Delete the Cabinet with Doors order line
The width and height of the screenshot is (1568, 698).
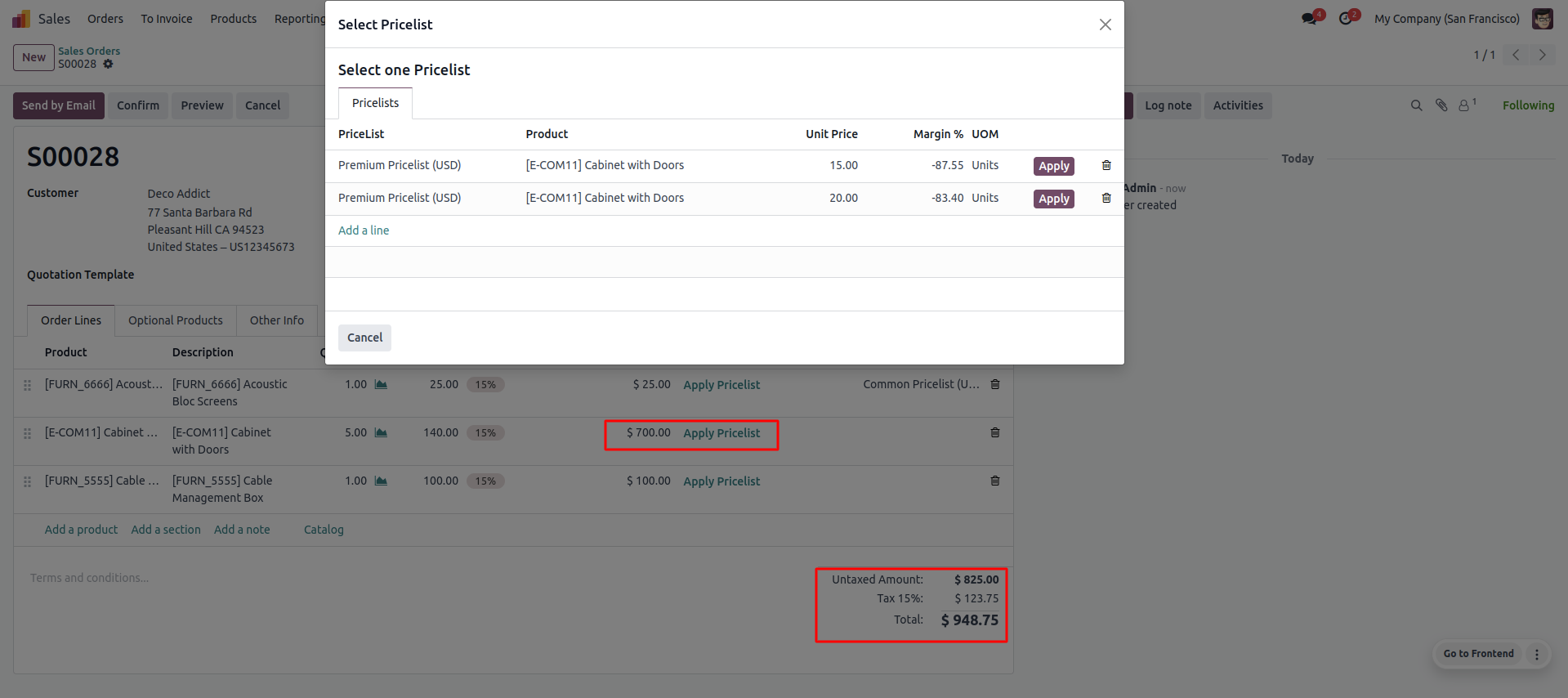pos(995,432)
